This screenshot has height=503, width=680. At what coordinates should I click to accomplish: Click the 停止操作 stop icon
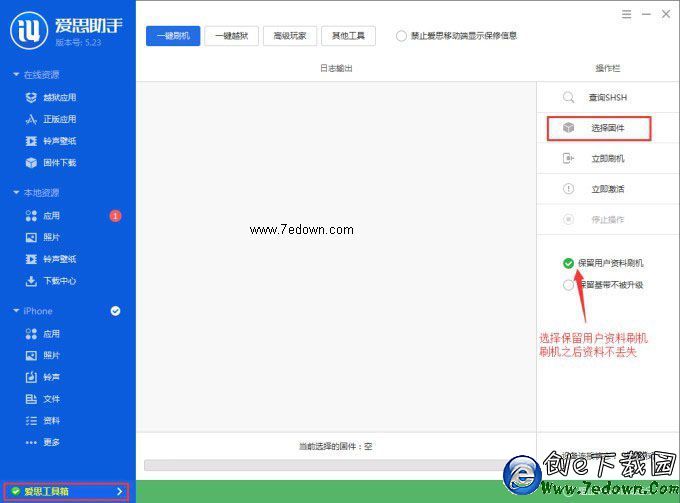point(569,219)
